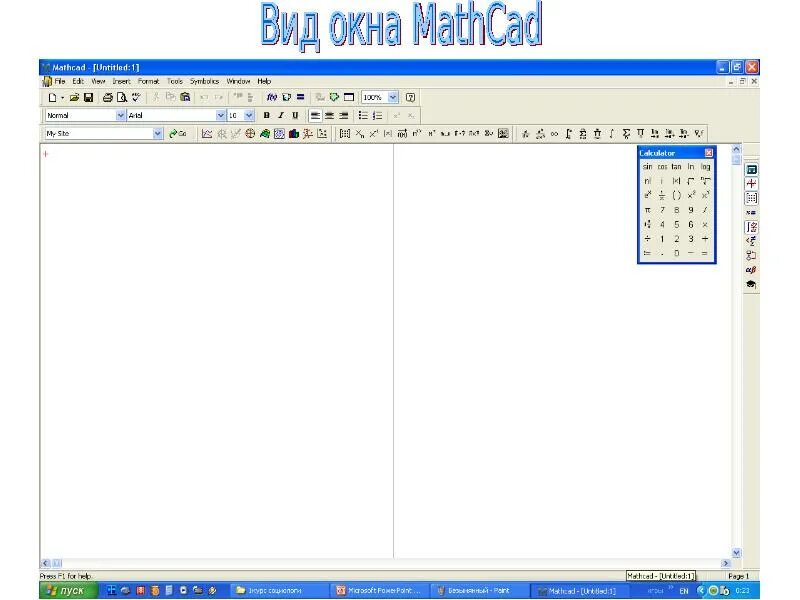
Task: Open the Insert menu
Action: 121,81
